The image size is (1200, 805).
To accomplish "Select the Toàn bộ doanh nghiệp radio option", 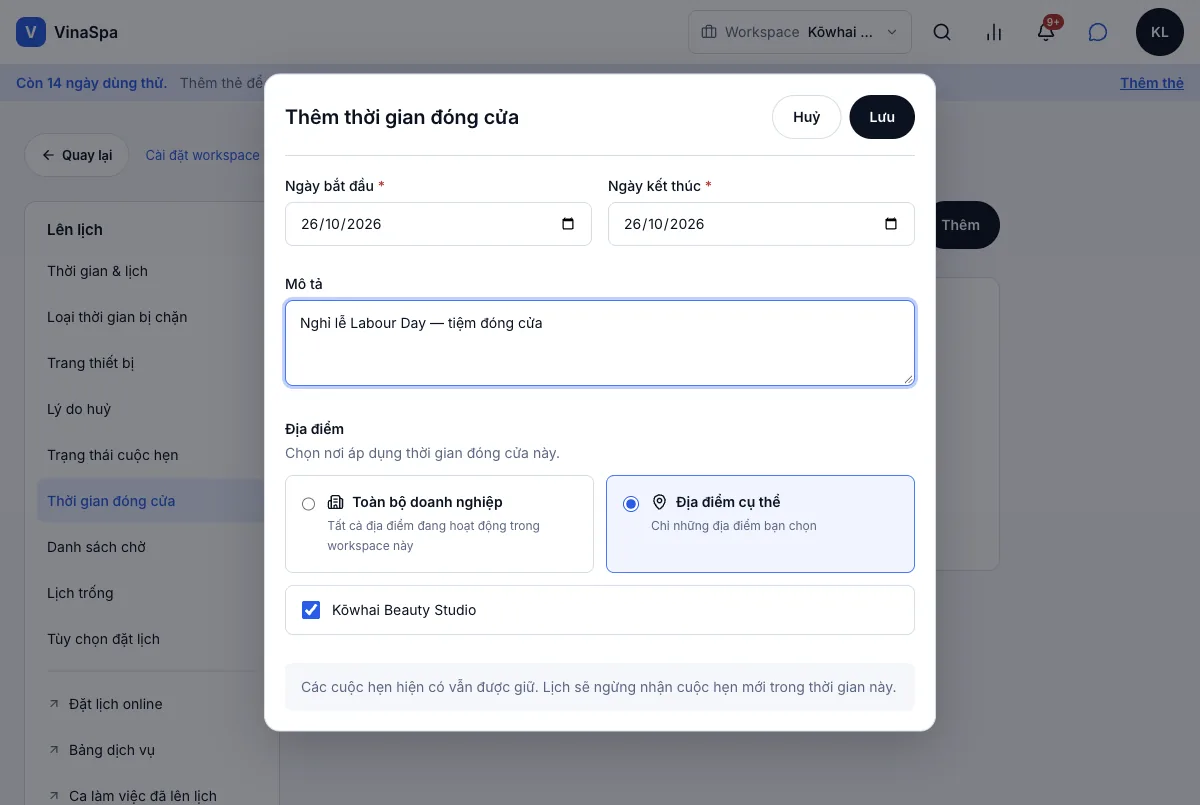I will pos(308,504).
